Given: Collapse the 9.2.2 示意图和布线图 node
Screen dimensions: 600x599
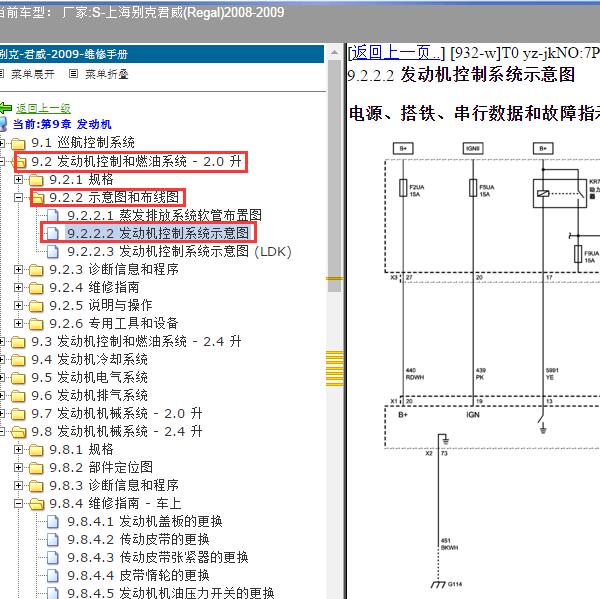Looking at the screenshot, I should [x=18, y=197].
